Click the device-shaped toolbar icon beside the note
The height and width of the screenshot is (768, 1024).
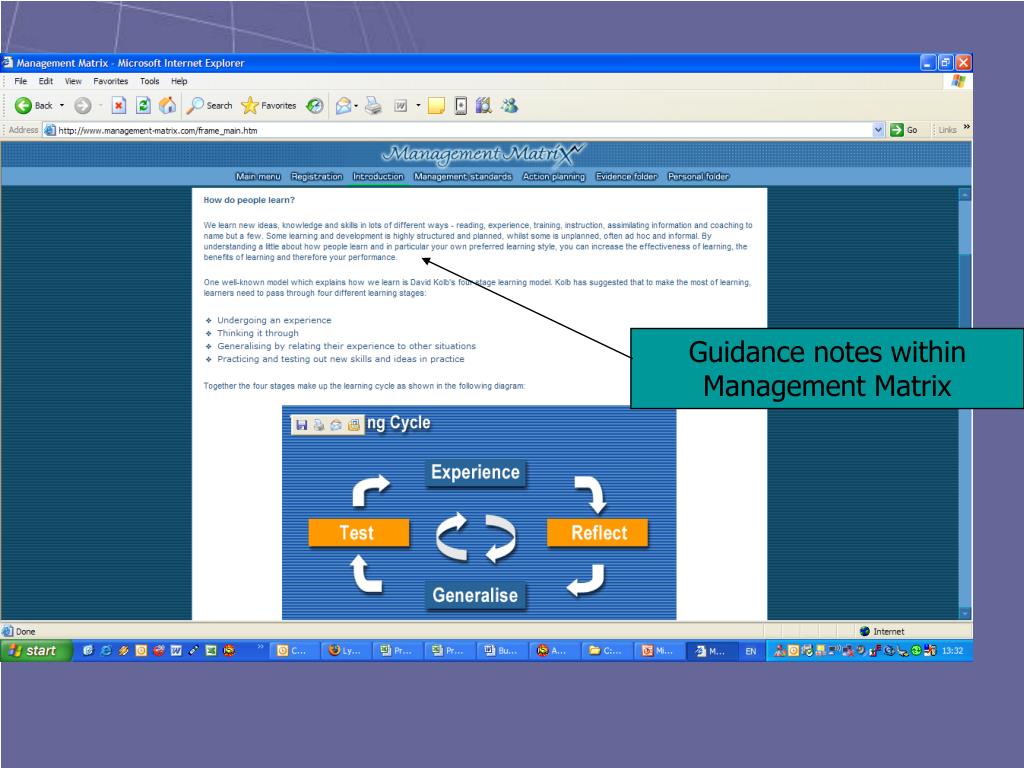click(460, 105)
